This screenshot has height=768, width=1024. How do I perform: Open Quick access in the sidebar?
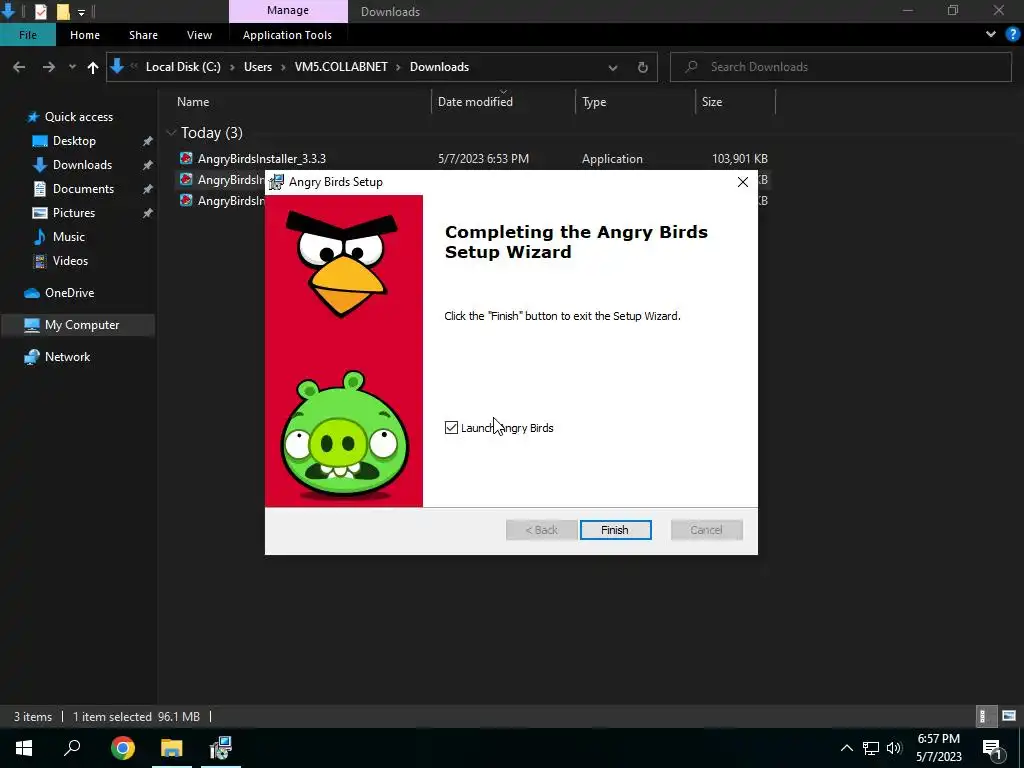point(78,117)
